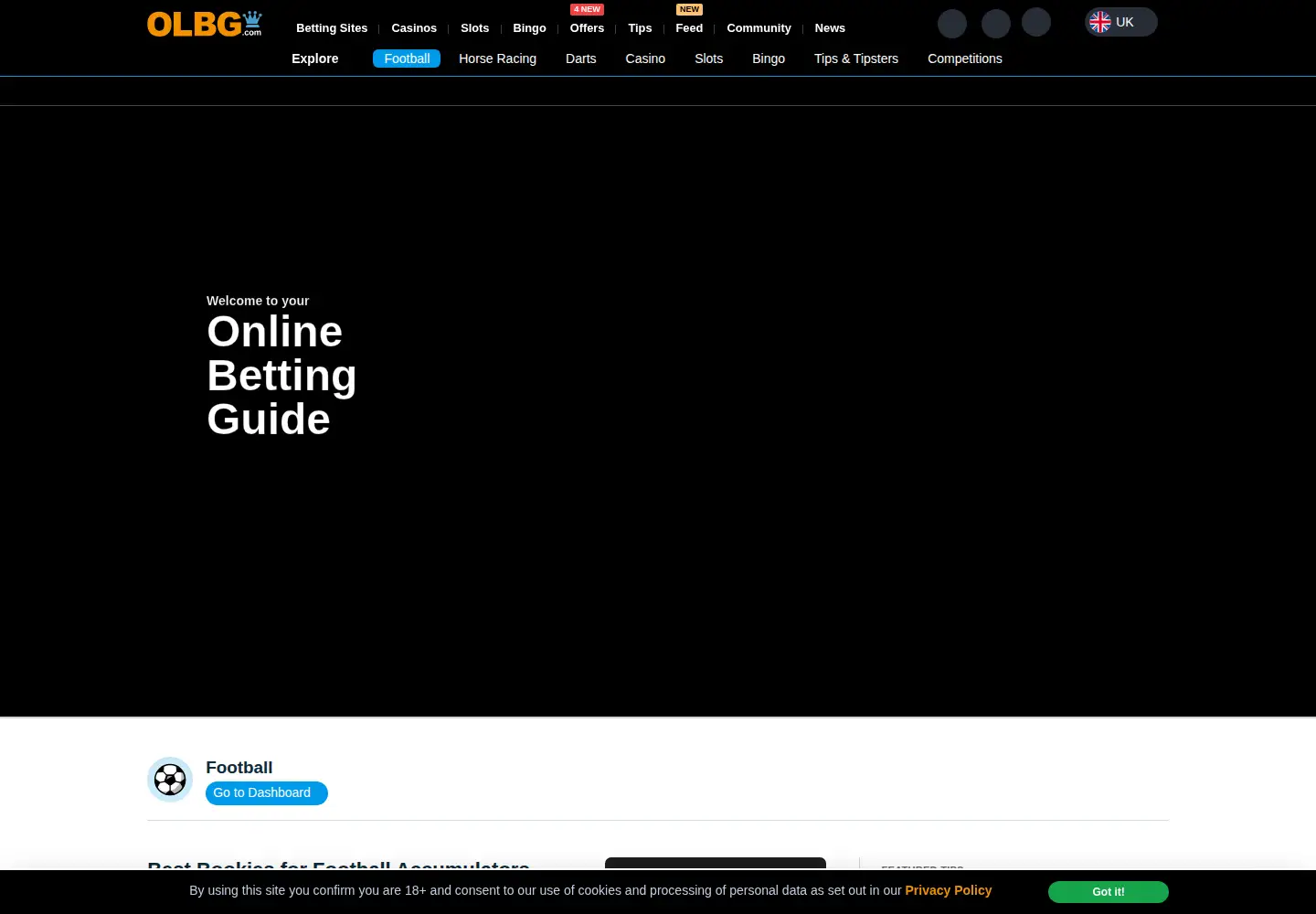Click the second round header icon button
Image resolution: width=1316 pixels, height=914 pixels.
coord(996,23)
